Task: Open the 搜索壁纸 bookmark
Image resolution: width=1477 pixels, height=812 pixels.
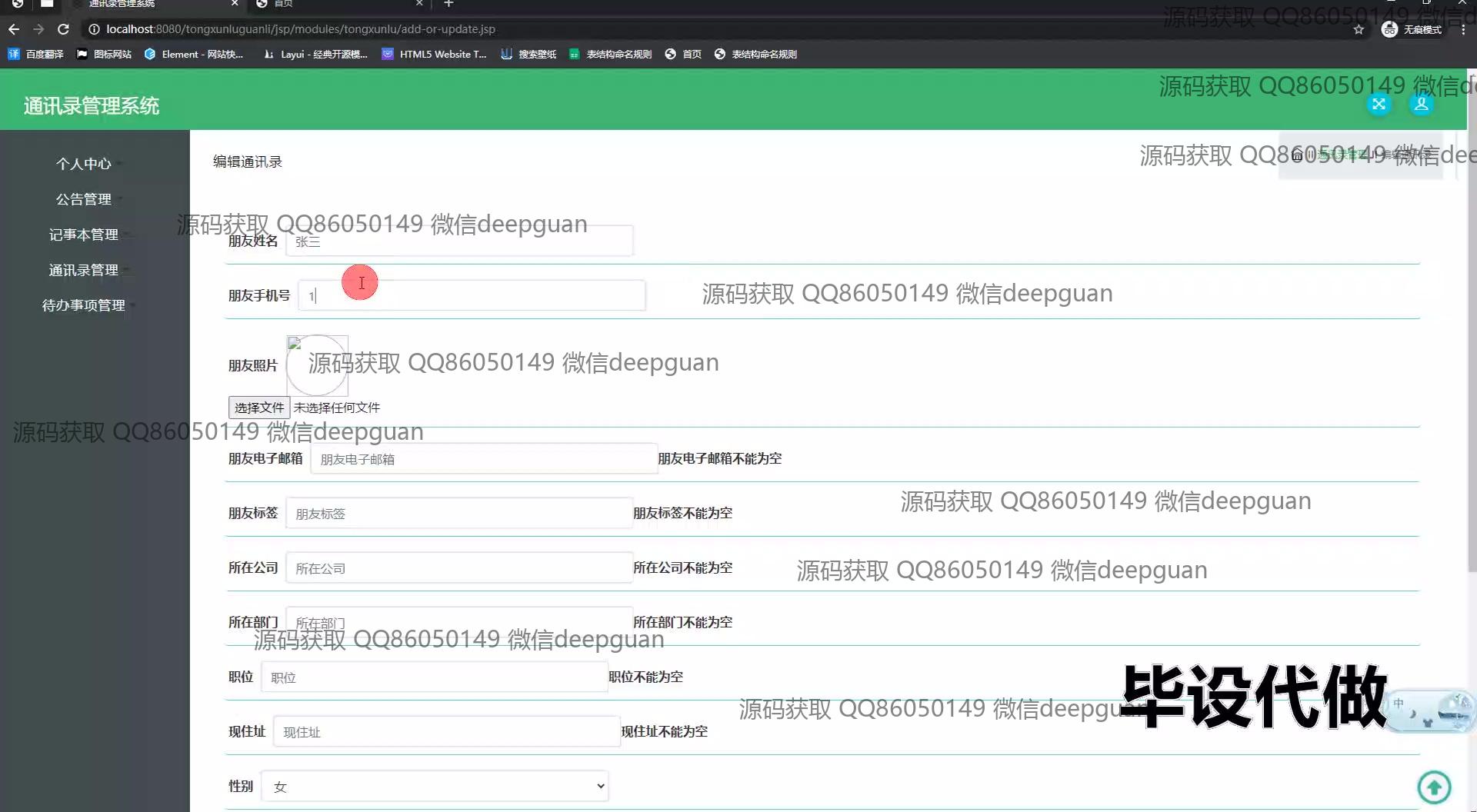Action: click(x=528, y=54)
